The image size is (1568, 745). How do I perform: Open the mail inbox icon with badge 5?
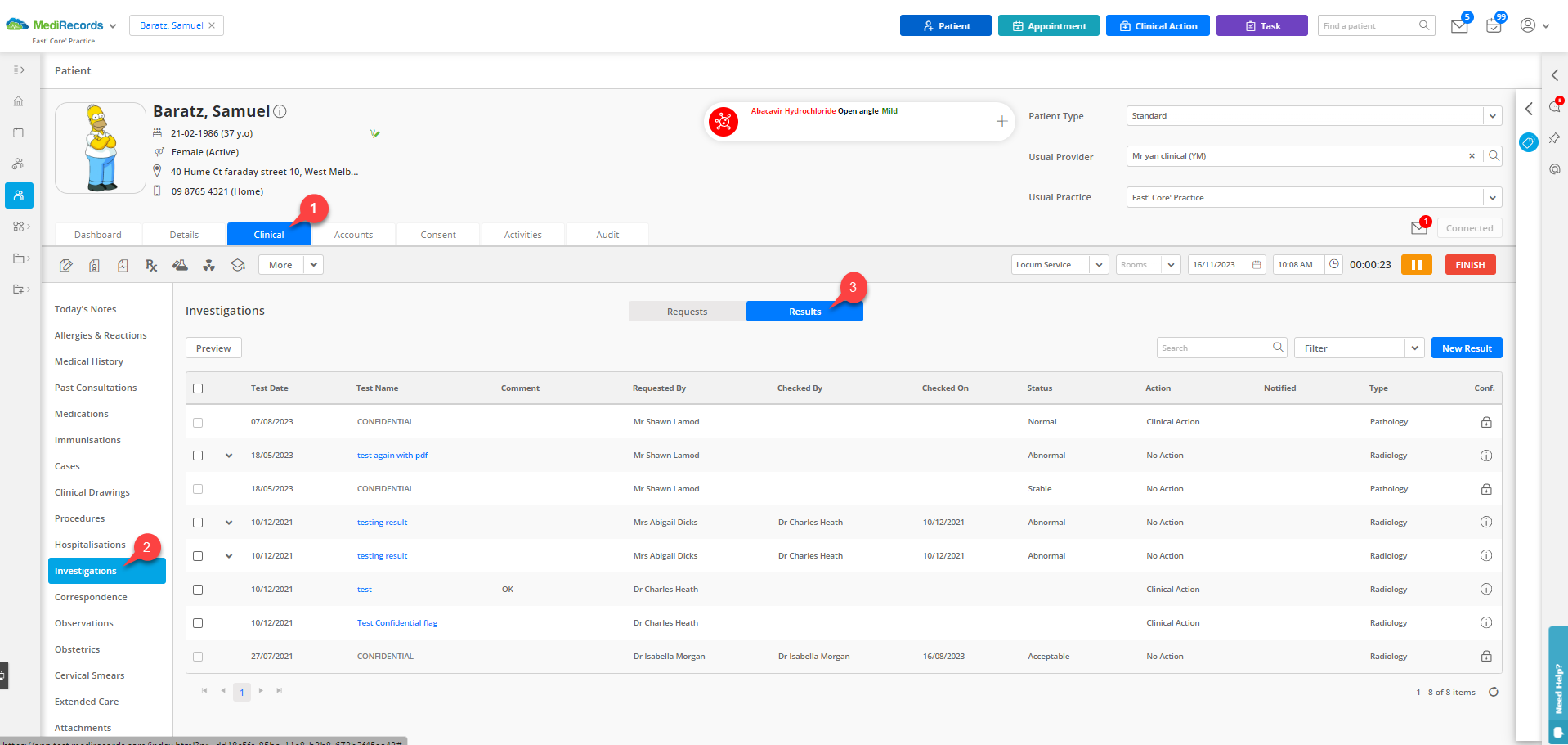(x=1459, y=26)
